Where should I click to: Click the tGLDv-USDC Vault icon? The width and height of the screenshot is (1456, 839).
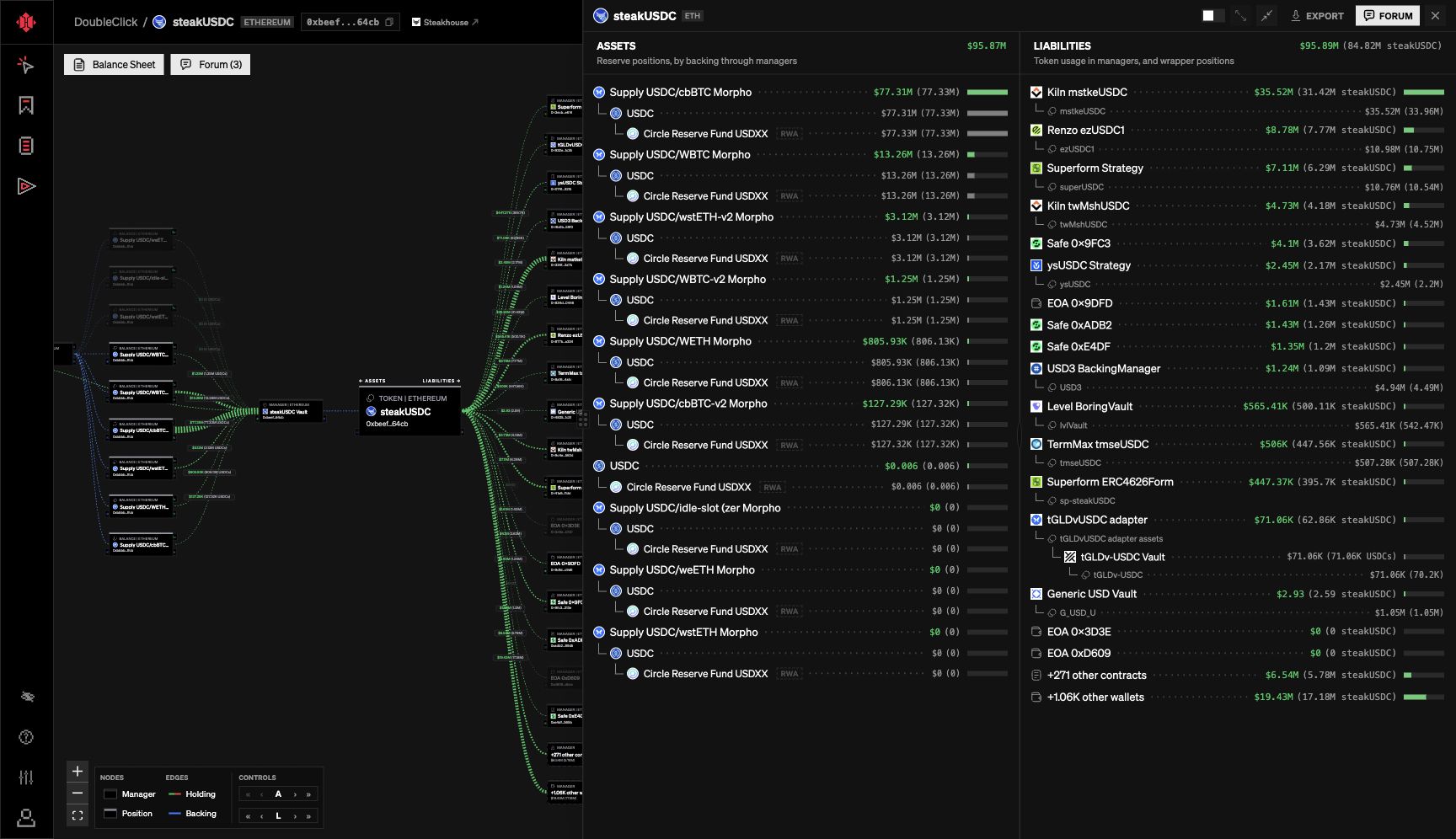pyautogui.click(x=1070, y=557)
